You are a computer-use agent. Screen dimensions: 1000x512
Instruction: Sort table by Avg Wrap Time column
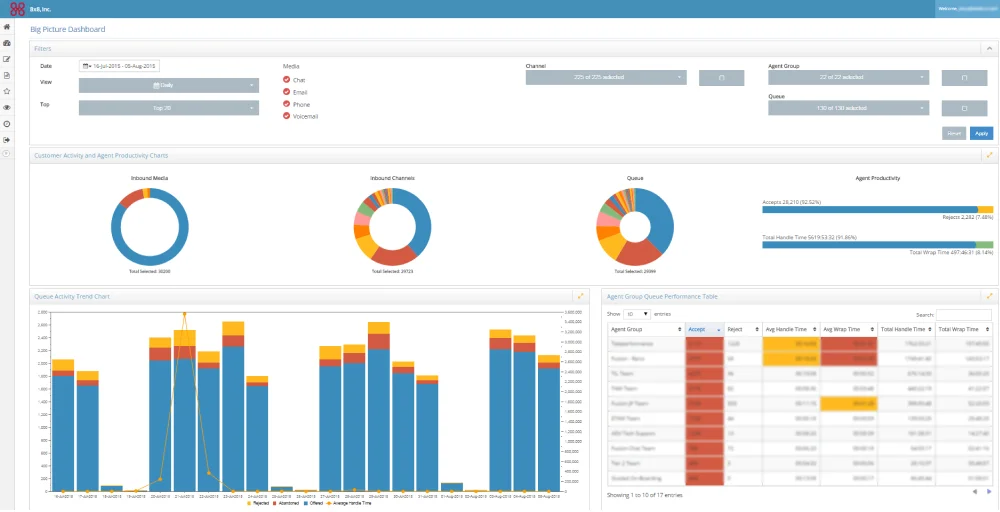tap(849, 330)
